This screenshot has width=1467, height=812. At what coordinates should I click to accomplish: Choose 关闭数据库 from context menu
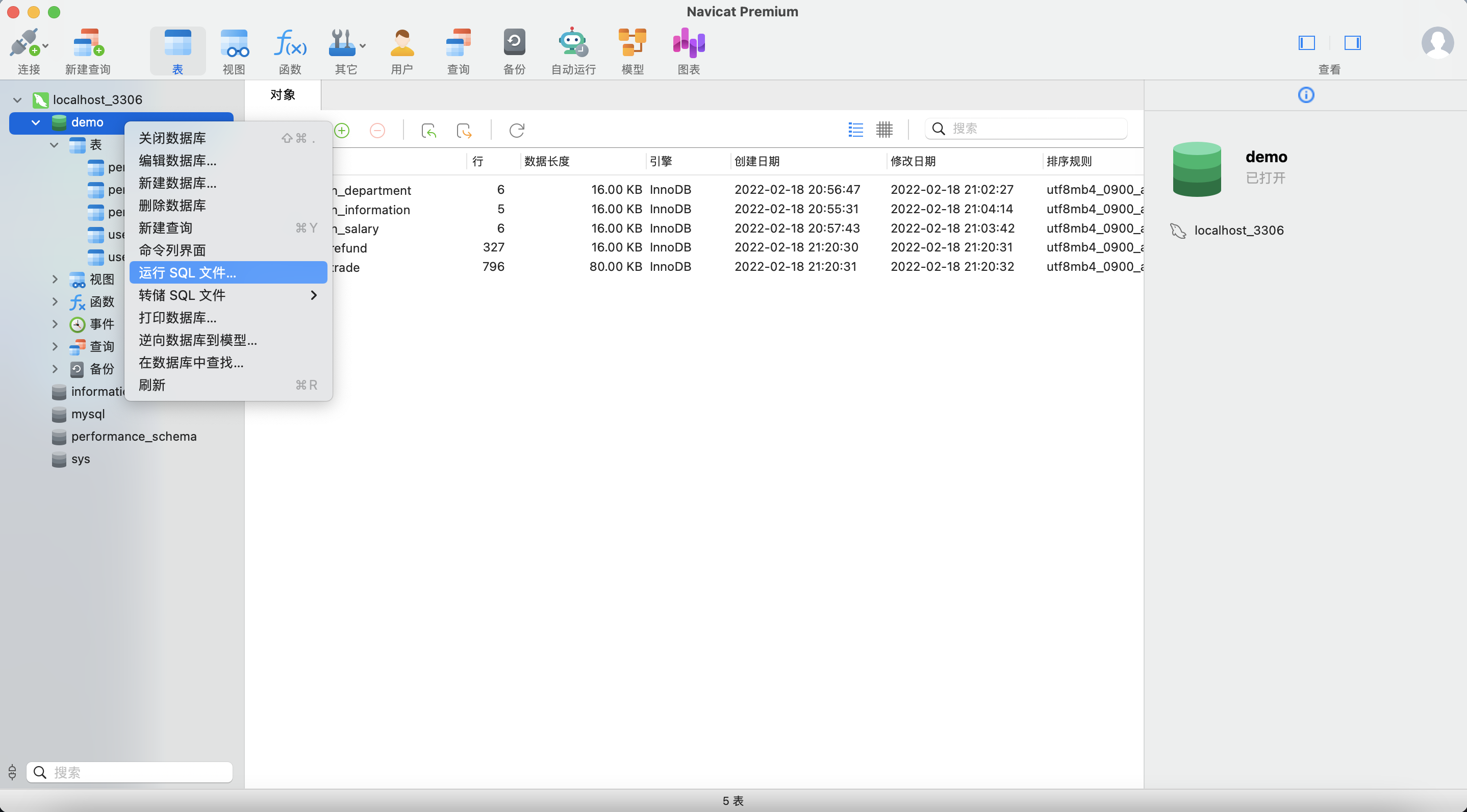pyautogui.click(x=229, y=138)
